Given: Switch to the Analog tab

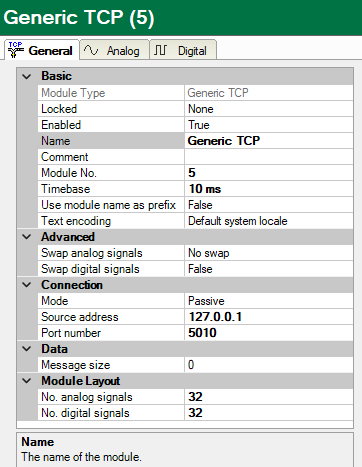Looking at the screenshot, I should click(x=114, y=50).
